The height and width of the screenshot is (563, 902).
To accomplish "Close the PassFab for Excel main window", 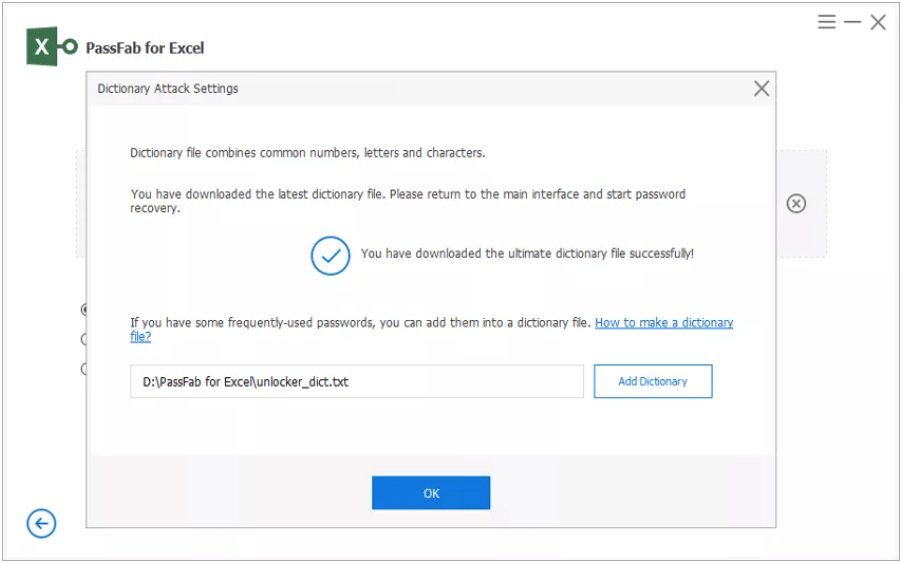I will pyautogui.click(x=878, y=22).
